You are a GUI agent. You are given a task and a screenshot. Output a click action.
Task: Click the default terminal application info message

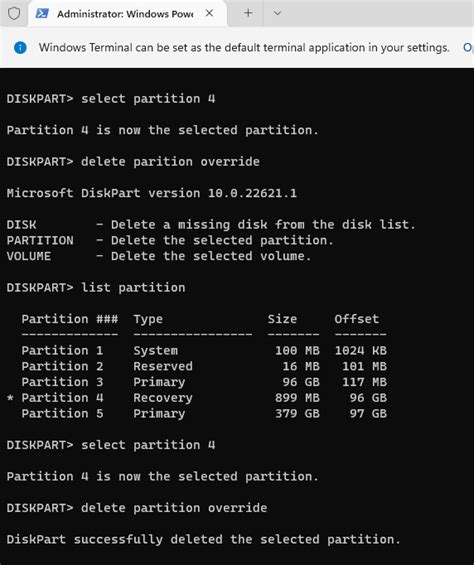click(x=244, y=48)
